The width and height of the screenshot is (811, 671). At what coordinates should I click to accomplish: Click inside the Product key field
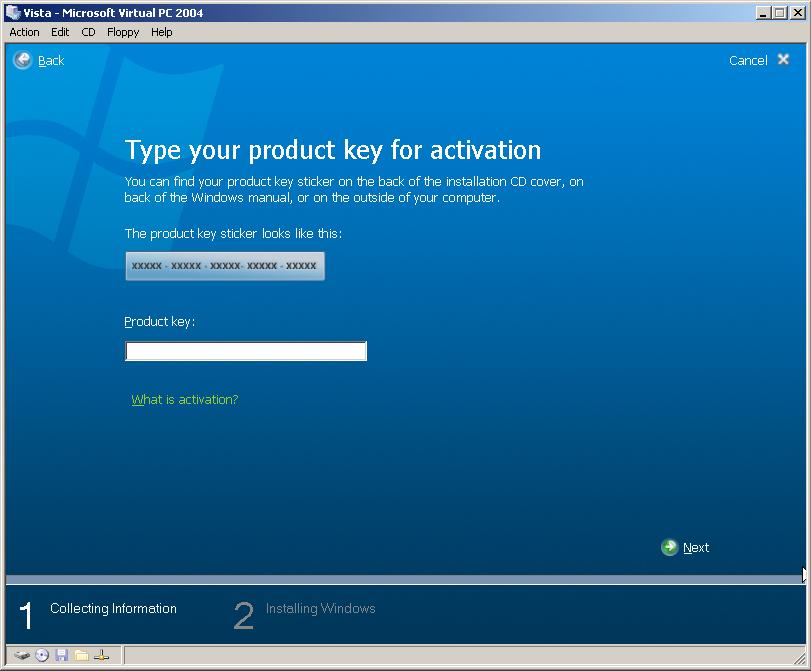coord(246,351)
